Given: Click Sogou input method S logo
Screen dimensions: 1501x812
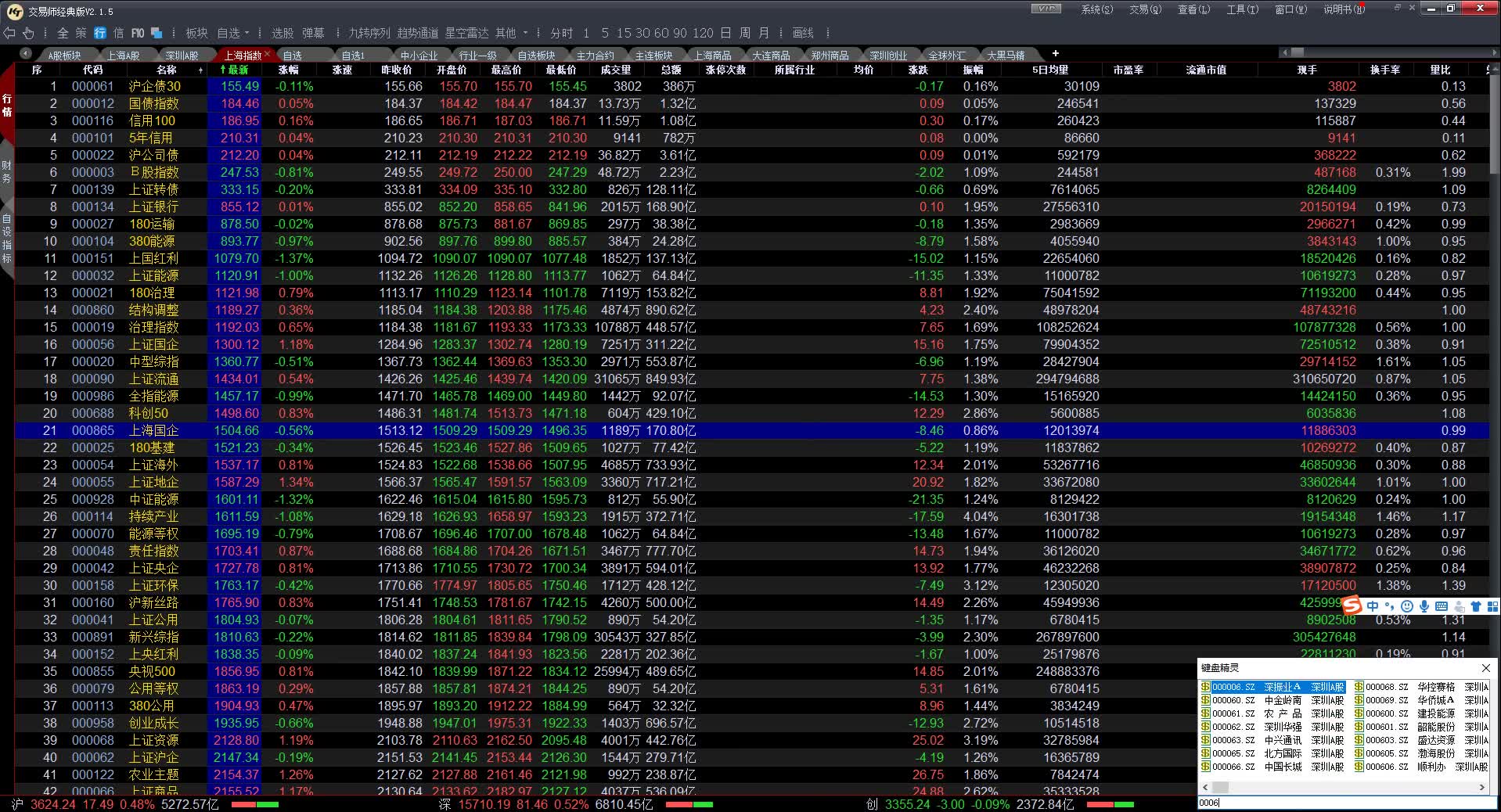Looking at the screenshot, I should pos(1352,606).
